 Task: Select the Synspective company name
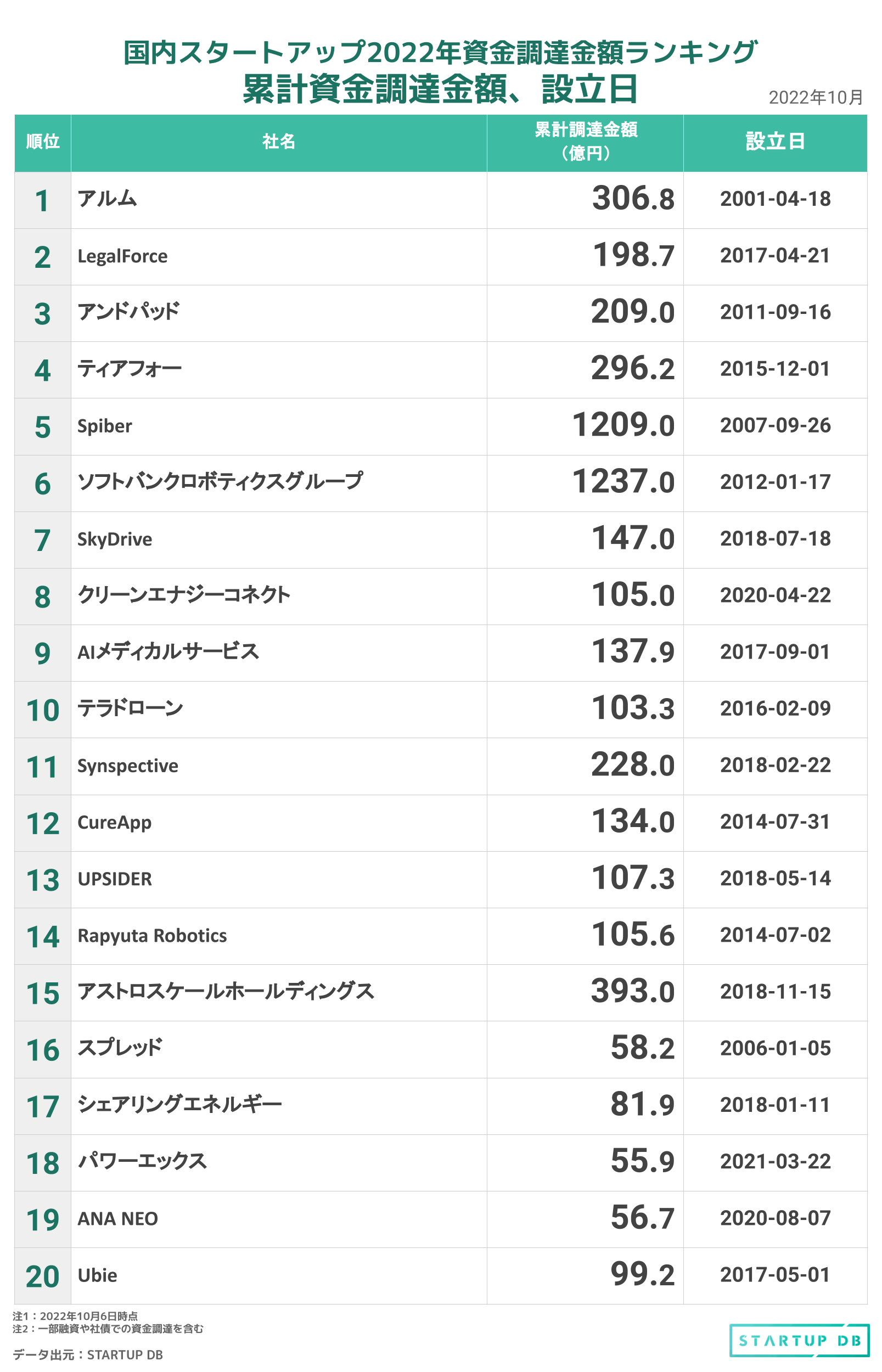[128, 766]
